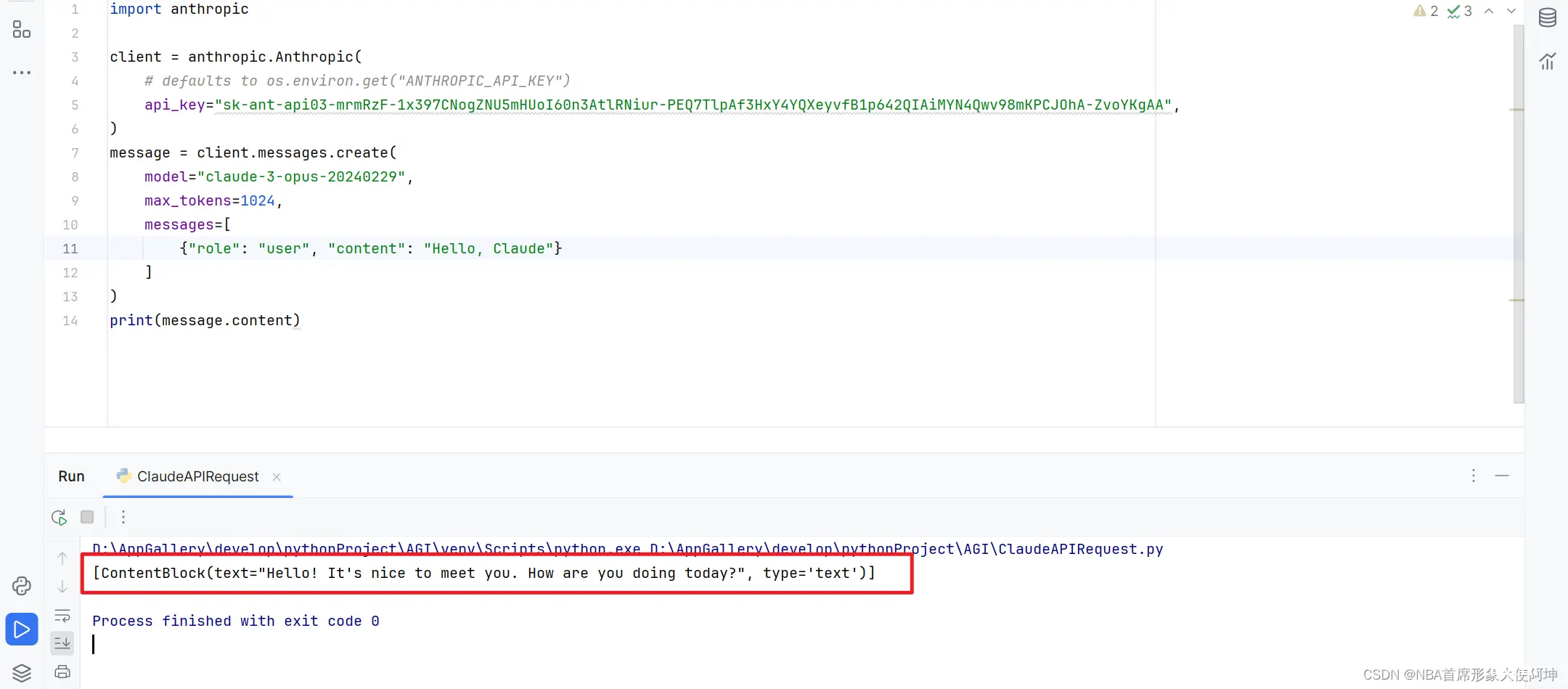Click 'import anthropic' on line 1
The height and width of the screenshot is (689, 1568).
pos(179,9)
